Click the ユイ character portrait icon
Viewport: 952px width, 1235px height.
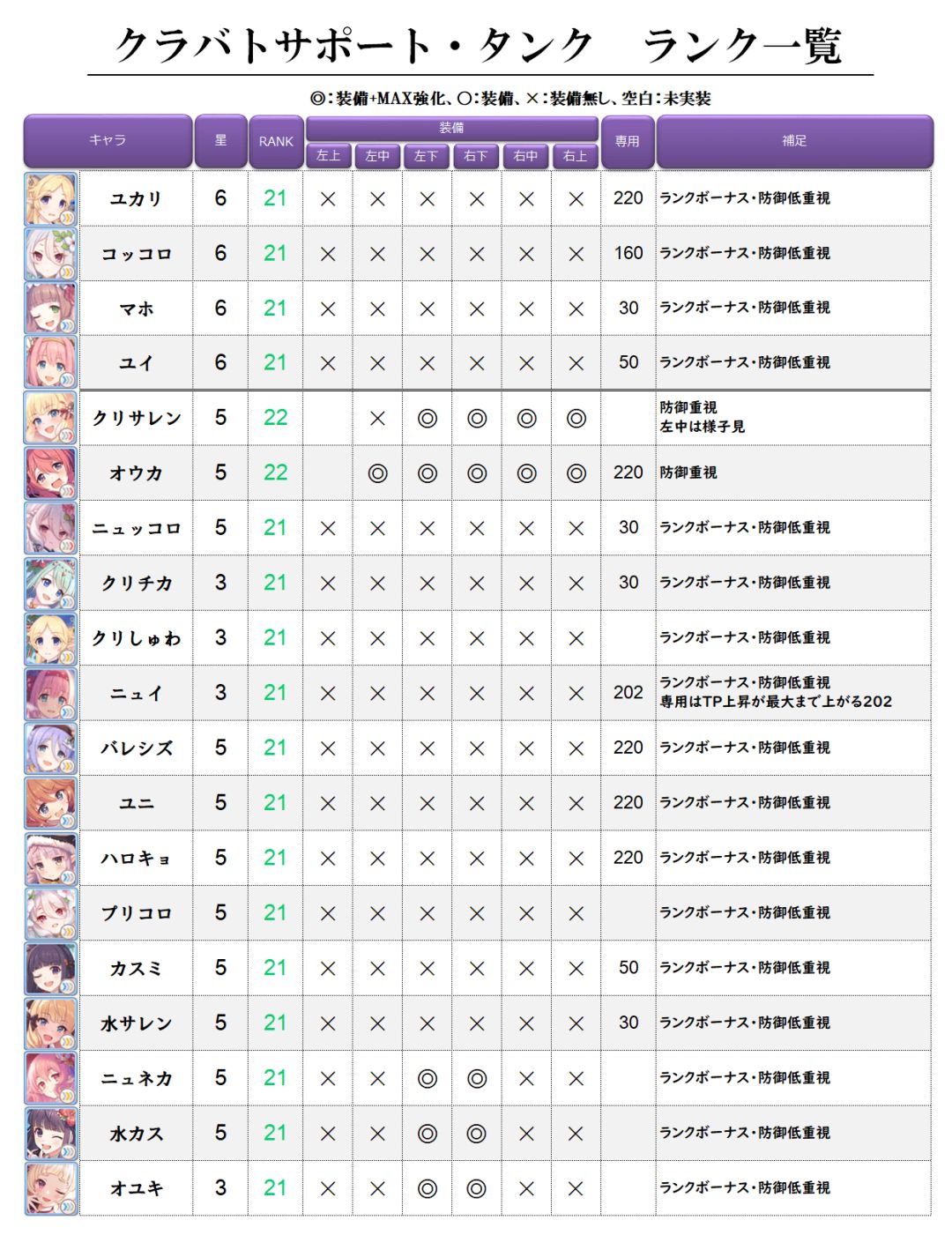click(x=51, y=363)
